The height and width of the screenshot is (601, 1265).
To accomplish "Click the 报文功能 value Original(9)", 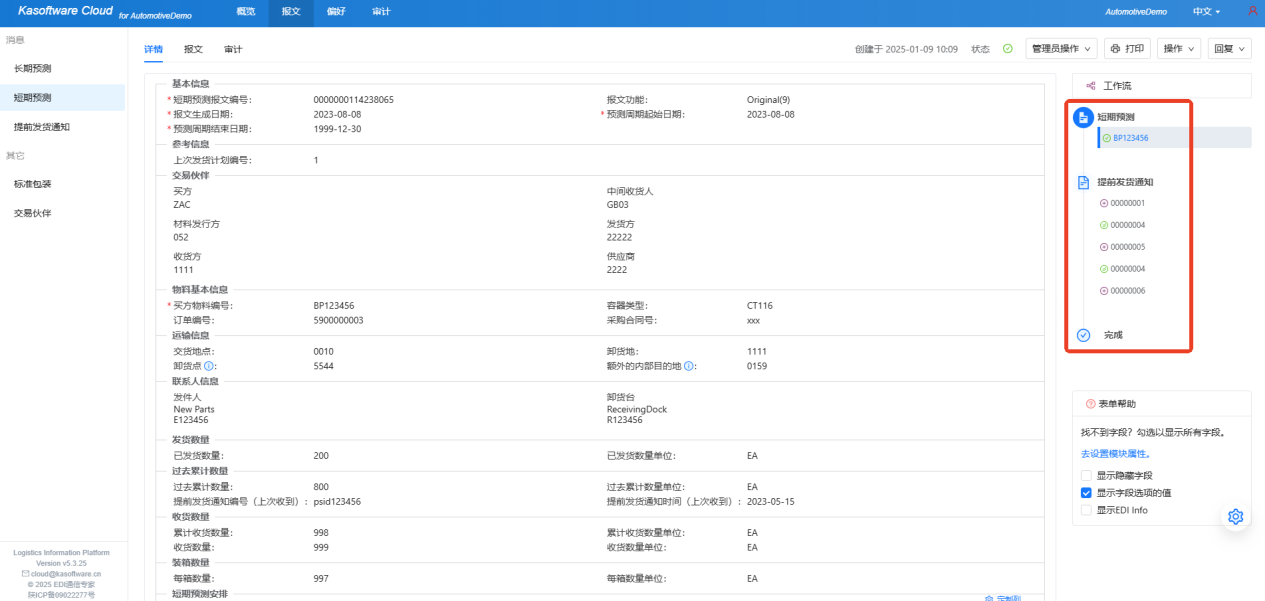I will [768, 100].
